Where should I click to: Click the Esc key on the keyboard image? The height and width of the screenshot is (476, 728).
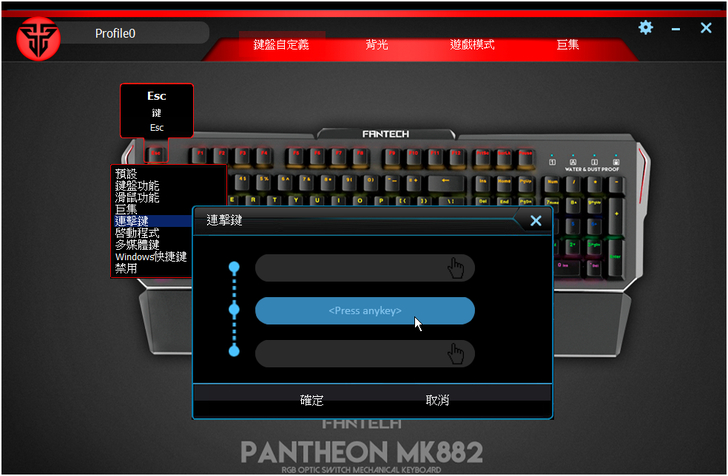click(x=156, y=154)
